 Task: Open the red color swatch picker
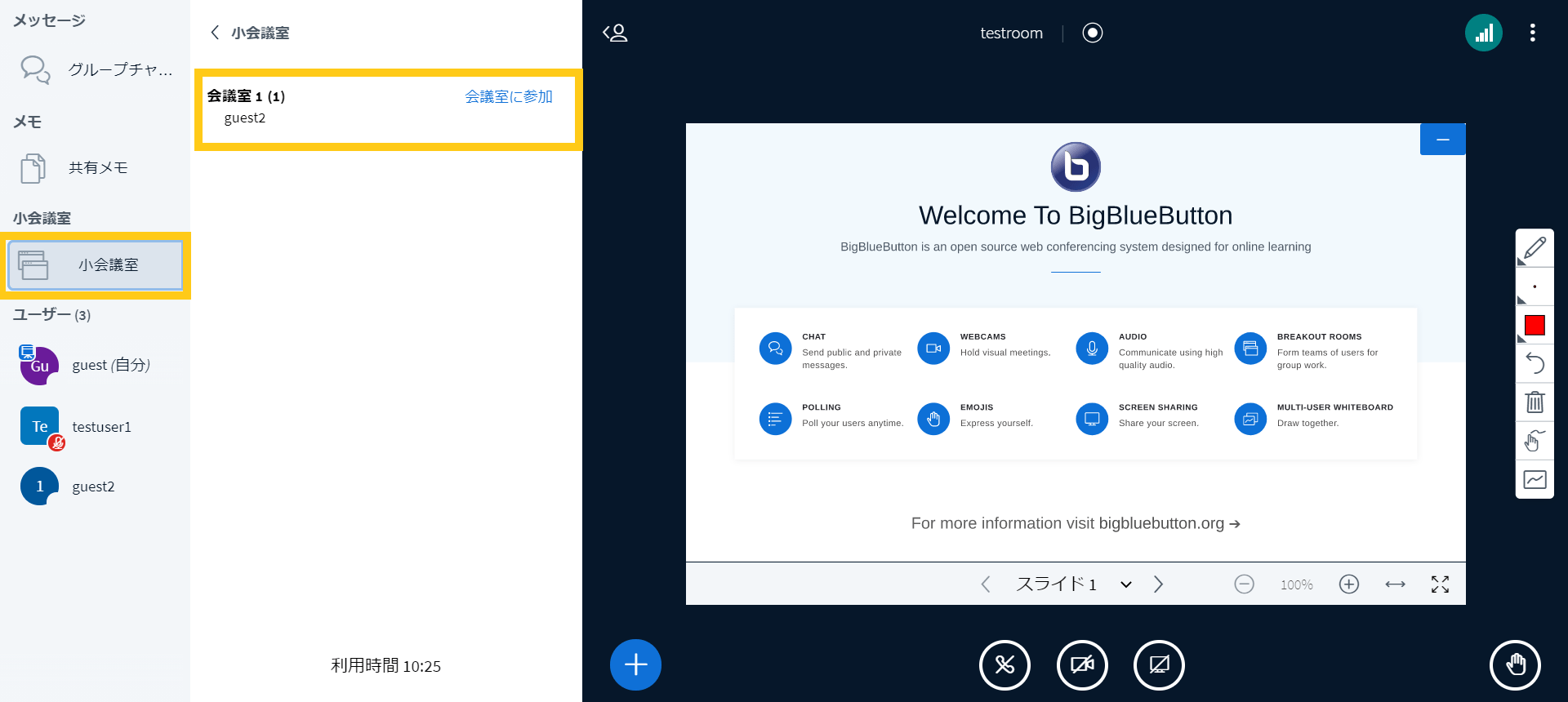pos(1535,326)
